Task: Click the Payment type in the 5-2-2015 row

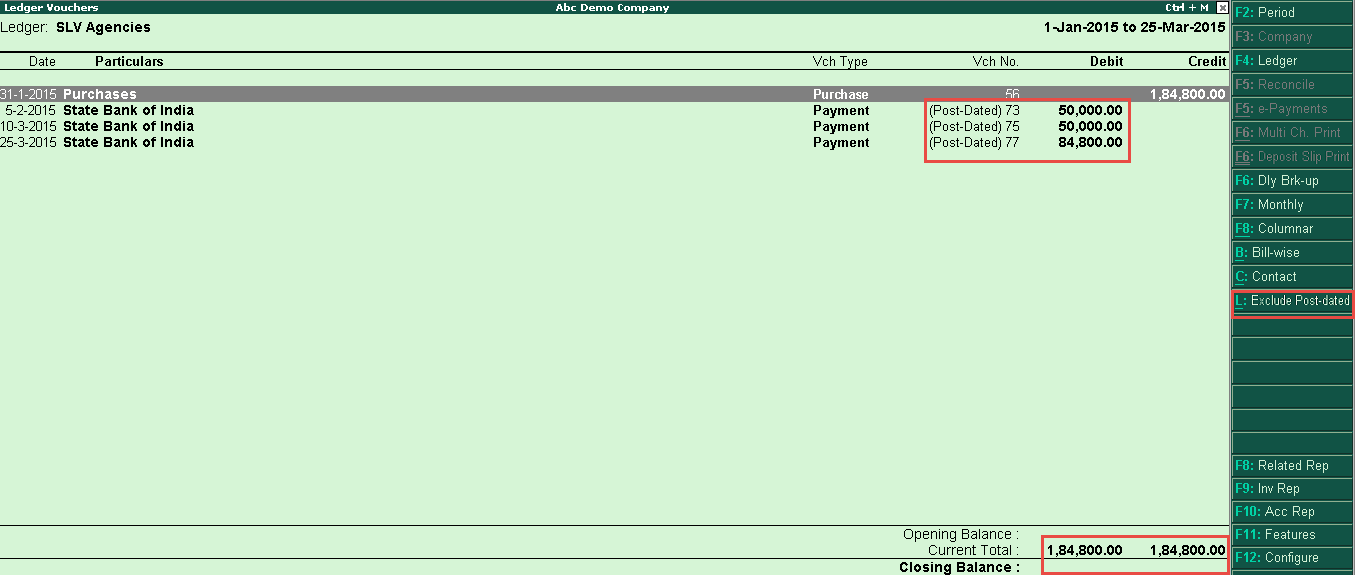Action: (x=841, y=110)
